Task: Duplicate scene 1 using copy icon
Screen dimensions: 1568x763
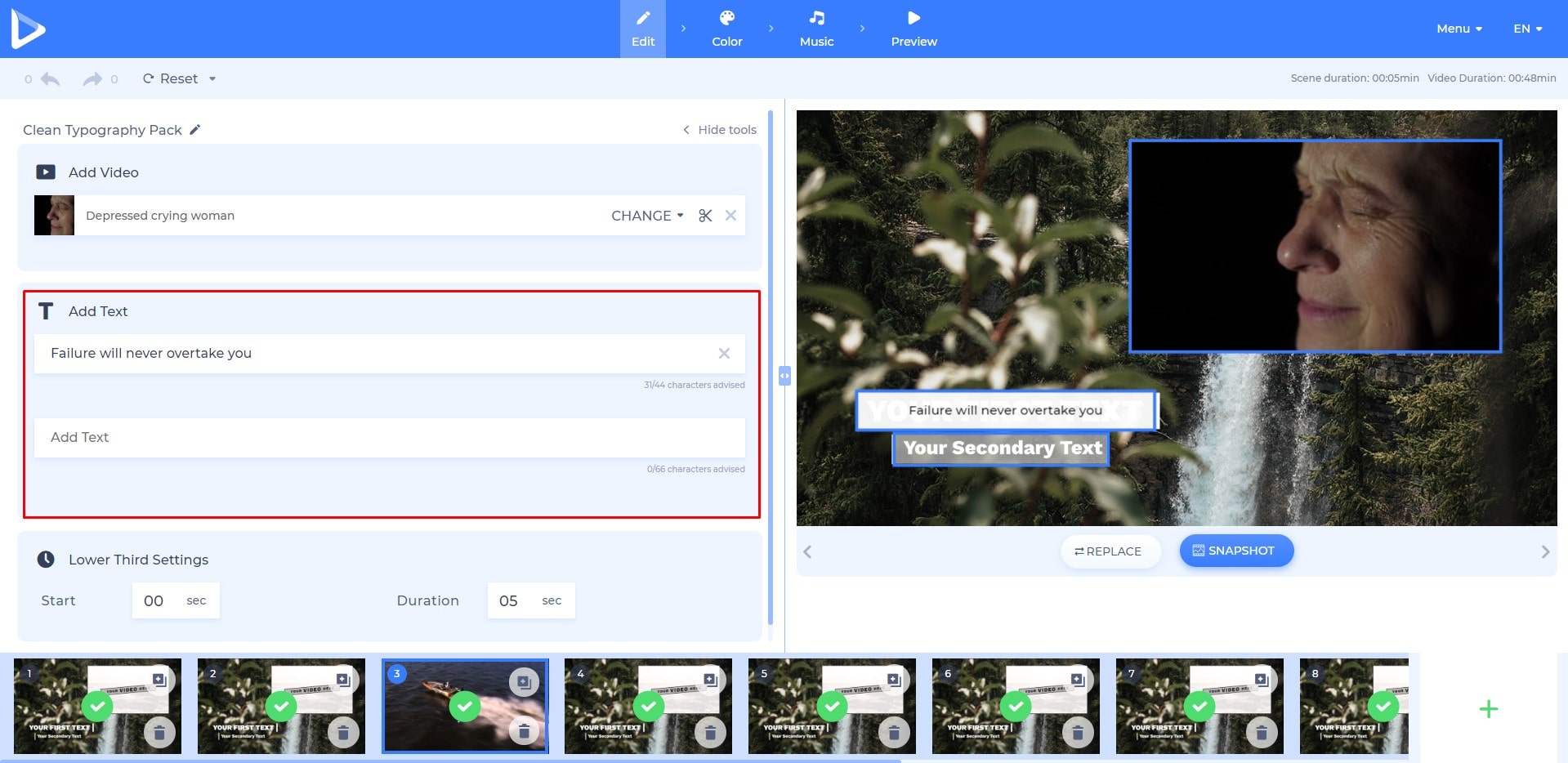Action: [159, 680]
